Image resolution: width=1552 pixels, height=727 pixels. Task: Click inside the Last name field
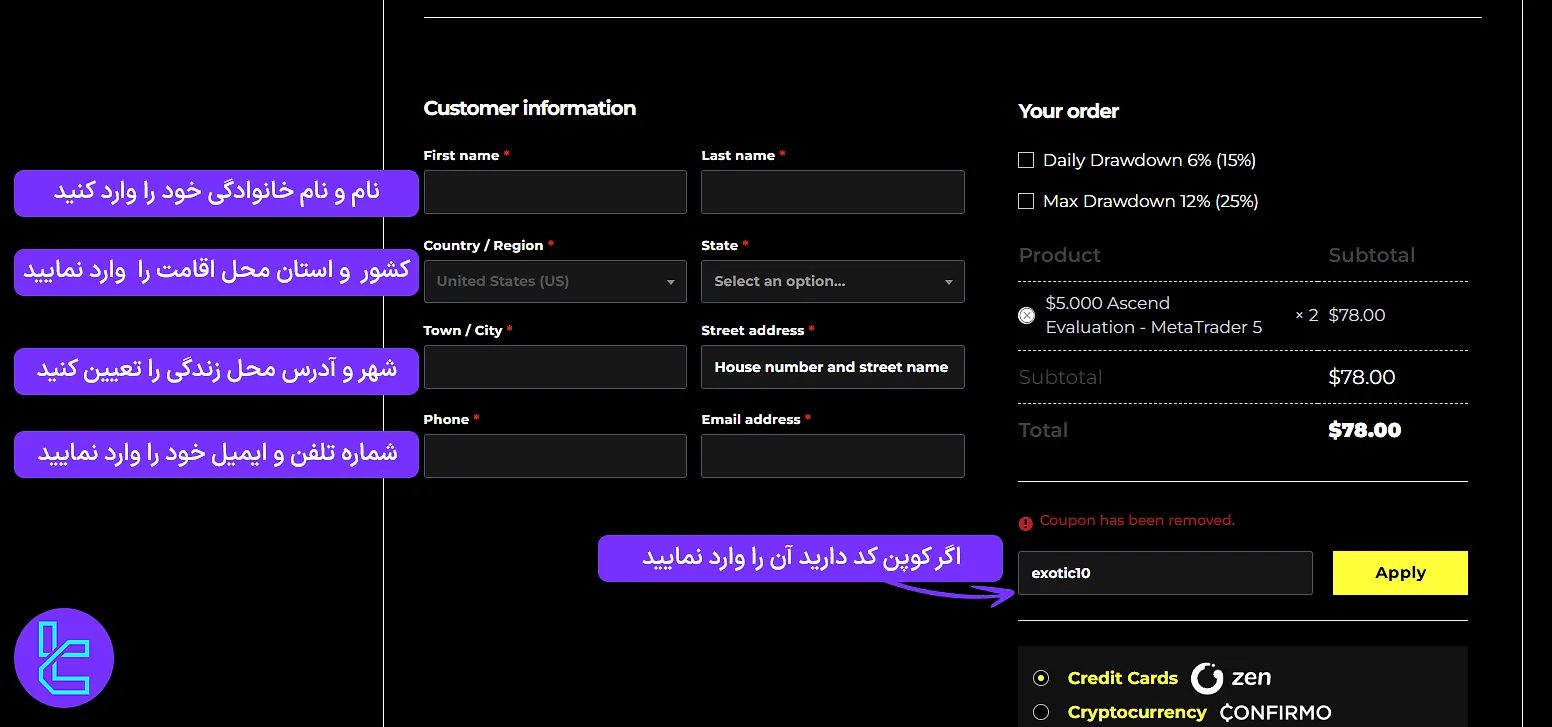pyautogui.click(x=832, y=191)
